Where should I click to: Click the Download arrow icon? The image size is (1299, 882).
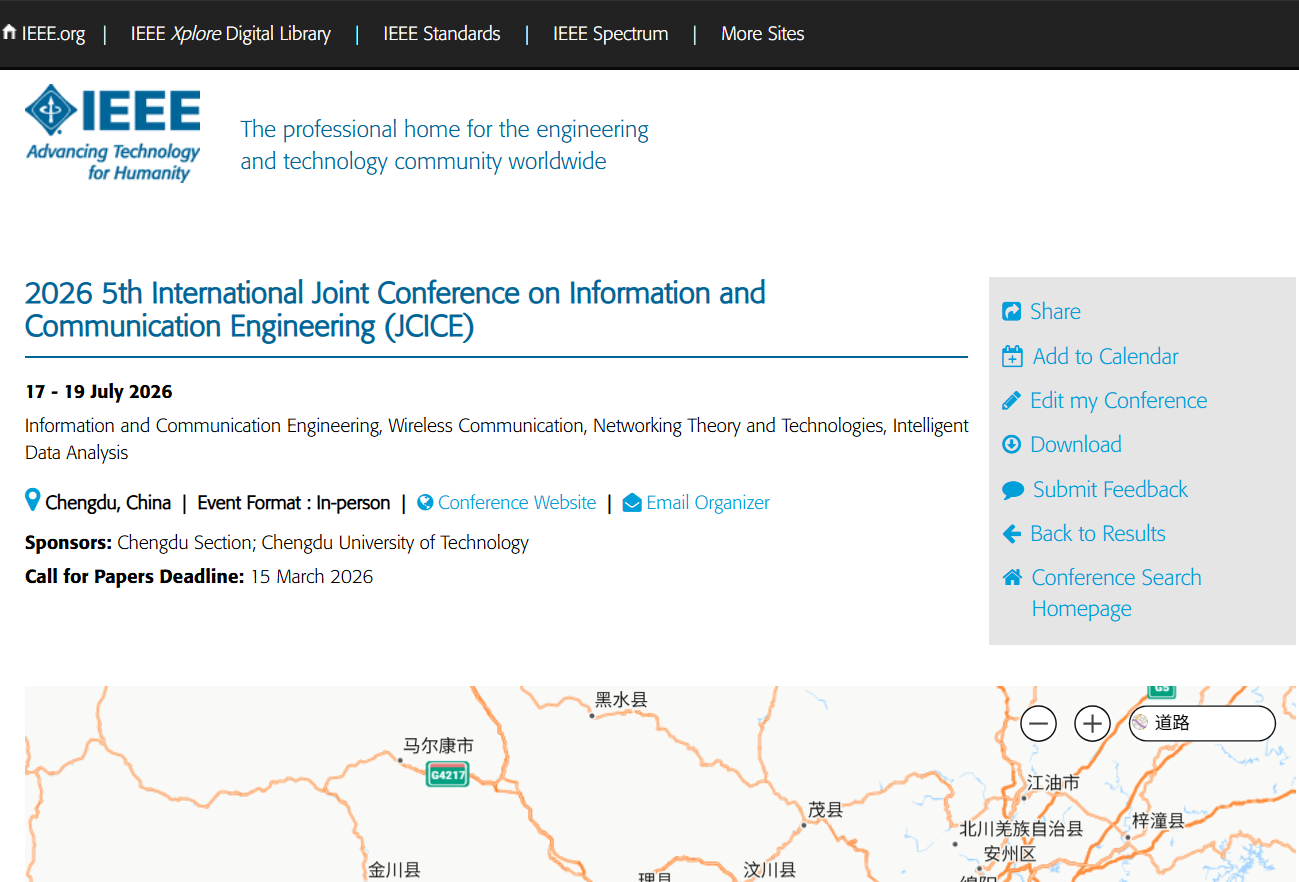click(1011, 445)
